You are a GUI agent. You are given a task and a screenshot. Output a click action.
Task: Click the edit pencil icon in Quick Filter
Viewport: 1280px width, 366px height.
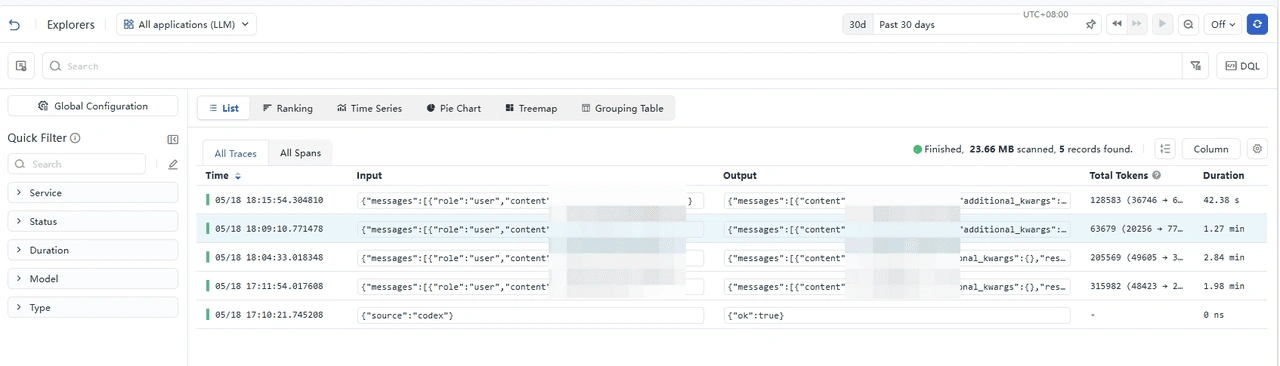tap(172, 164)
